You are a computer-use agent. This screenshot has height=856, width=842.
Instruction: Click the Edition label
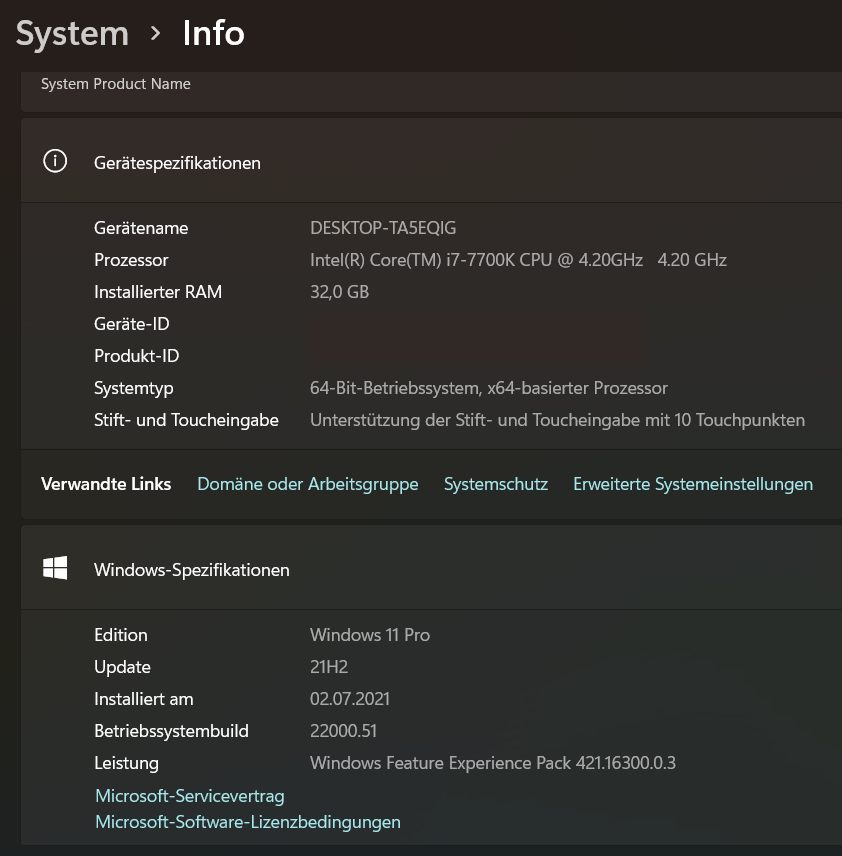[x=121, y=635]
